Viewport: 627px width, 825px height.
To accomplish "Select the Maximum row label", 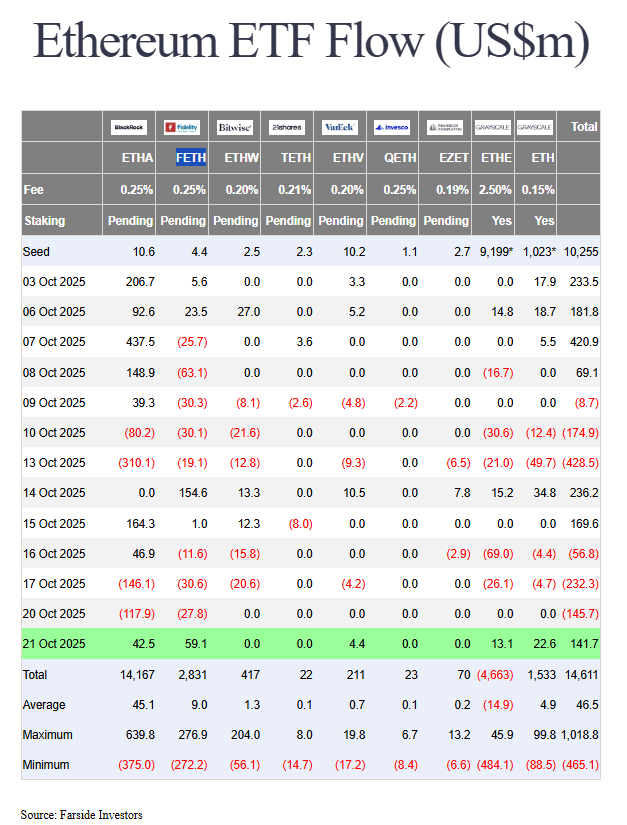I will click(x=49, y=735).
